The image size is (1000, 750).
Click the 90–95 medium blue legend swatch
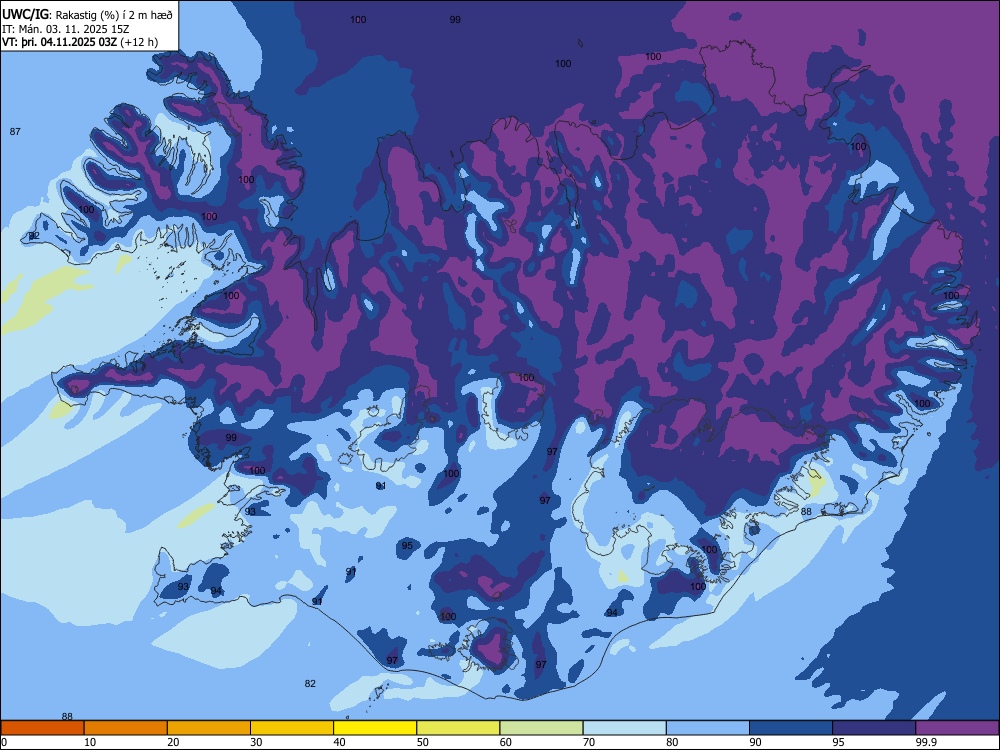791,728
